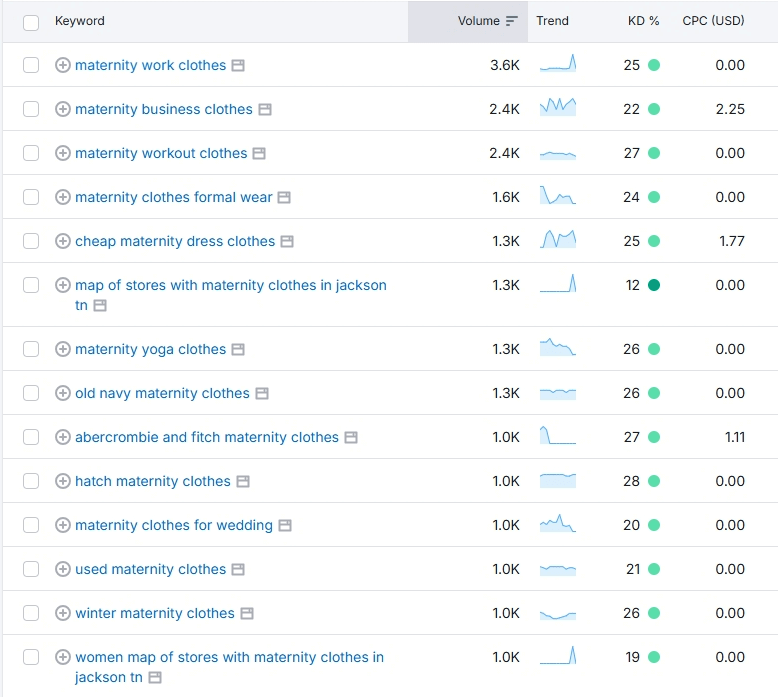Image resolution: width=778 pixels, height=697 pixels.
Task: Sort by CPC (USD) column header
Action: click(x=713, y=21)
